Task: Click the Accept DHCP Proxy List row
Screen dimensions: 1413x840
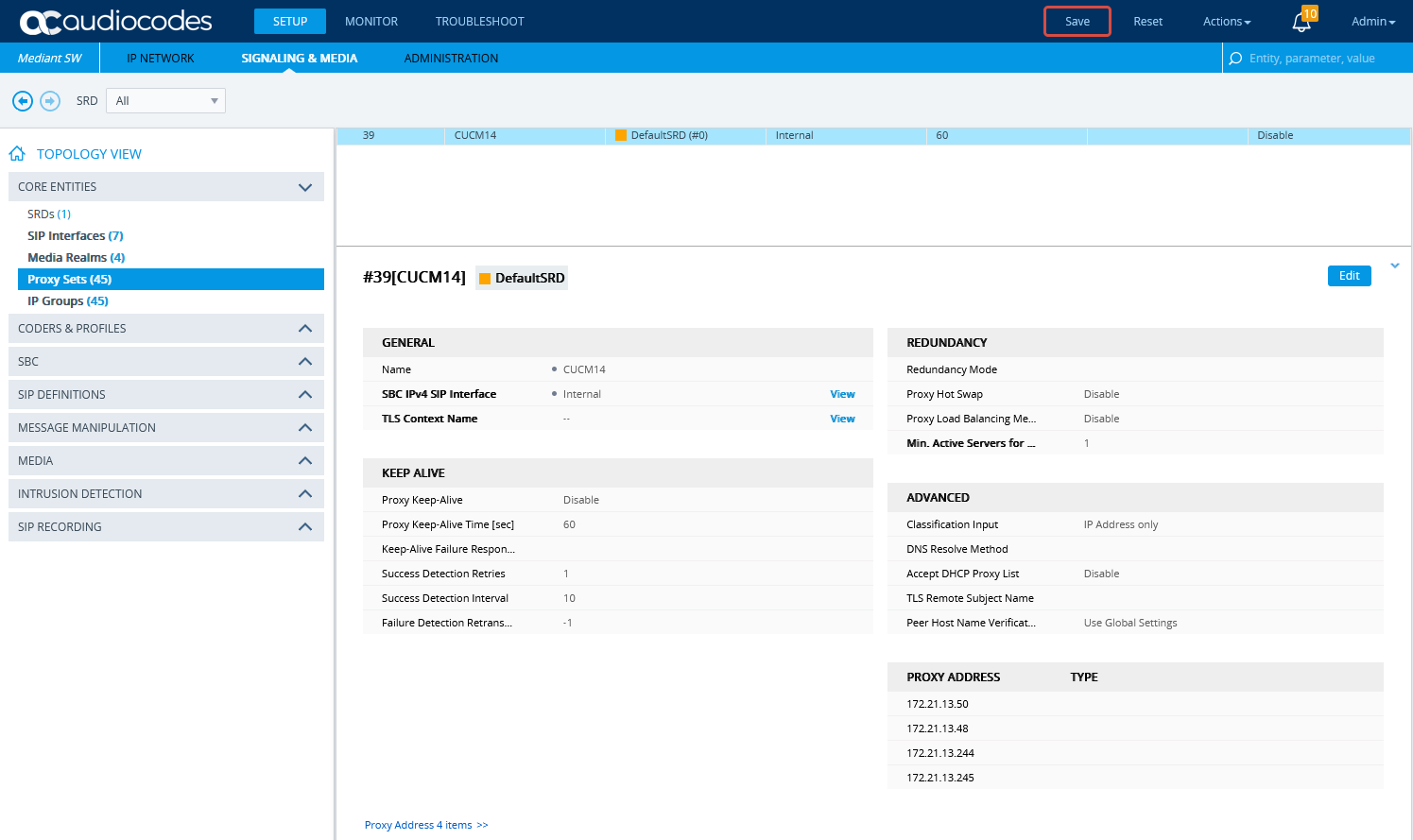Action: coord(1135,574)
